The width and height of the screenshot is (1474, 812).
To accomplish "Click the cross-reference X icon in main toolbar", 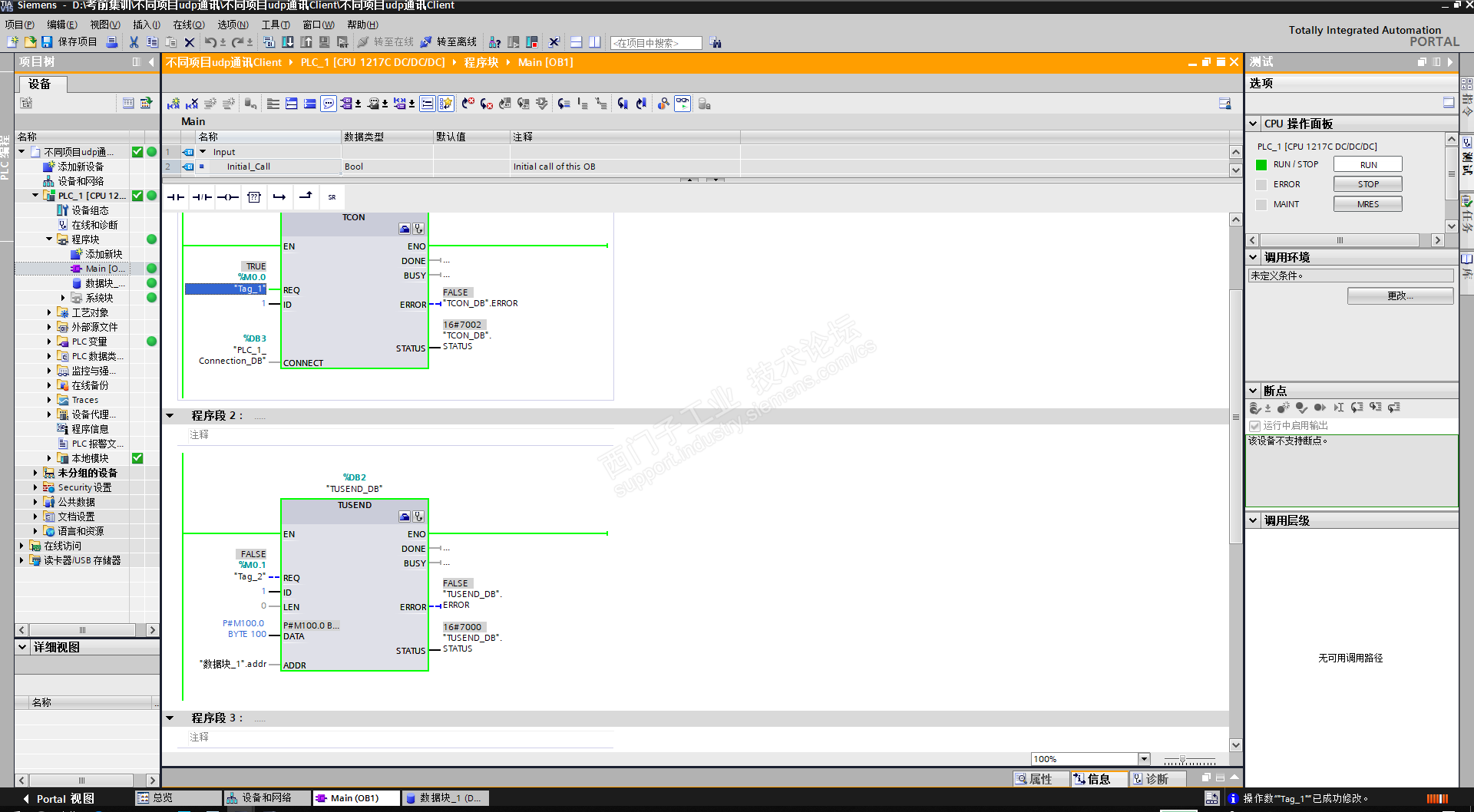I will click(x=554, y=42).
